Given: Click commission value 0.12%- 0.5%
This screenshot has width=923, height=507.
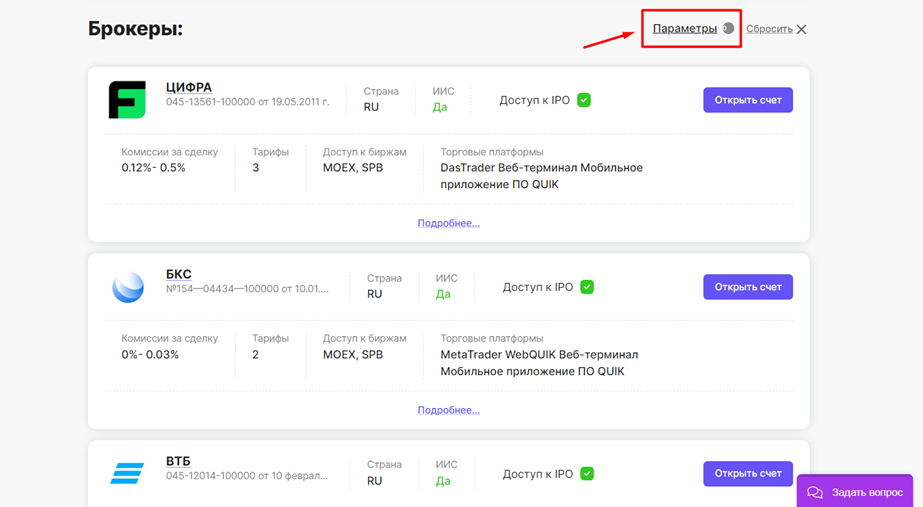Looking at the screenshot, I should pos(153,168).
